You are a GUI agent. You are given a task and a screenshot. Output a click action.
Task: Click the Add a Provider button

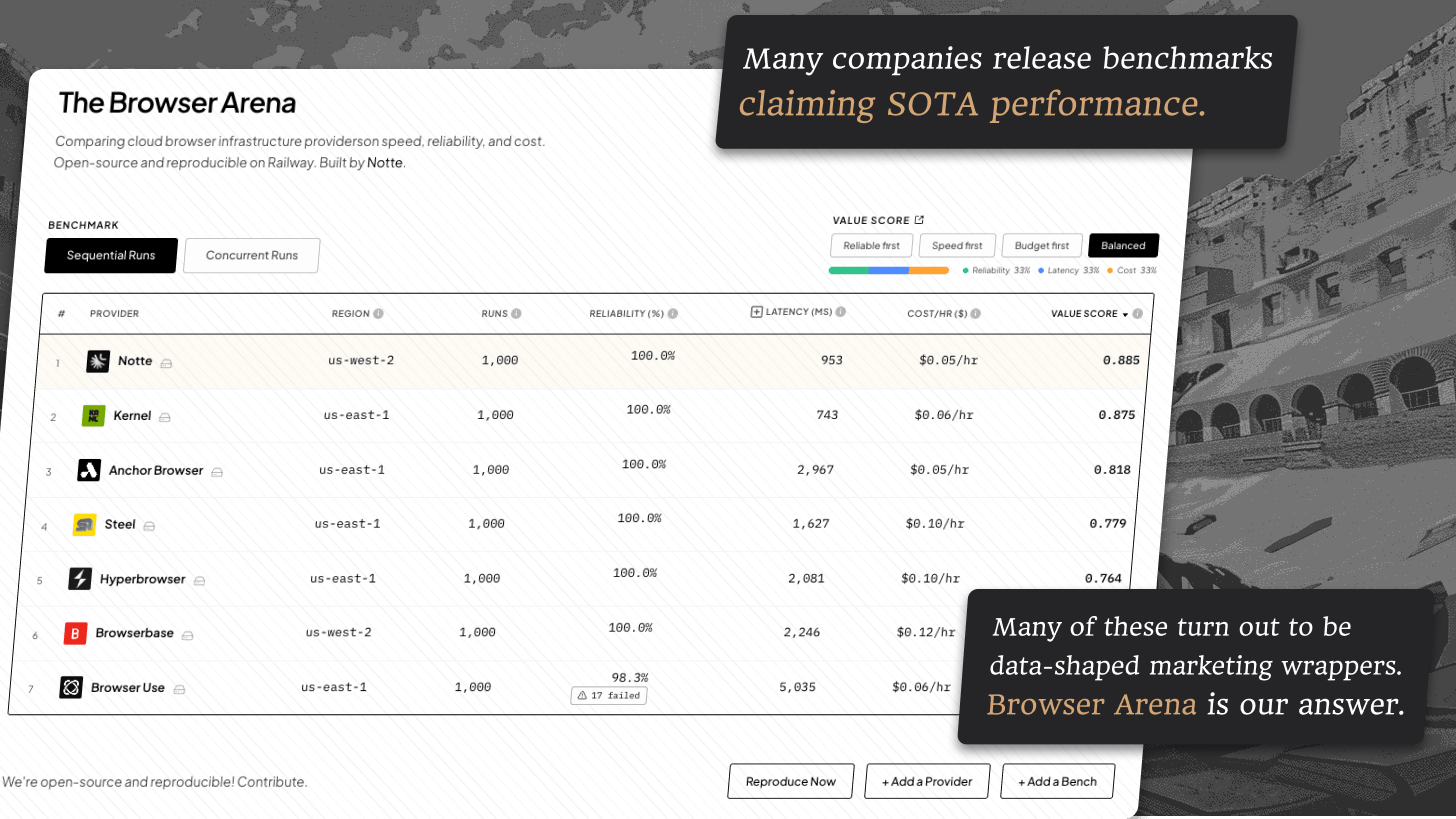pyautogui.click(x=927, y=781)
